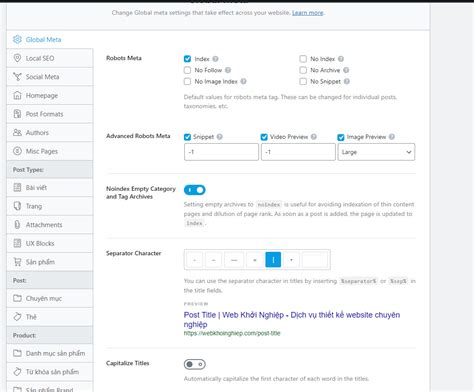The height and width of the screenshot is (392, 474).
Task: Click the Attachments paperclip icon
Action: pyautogui.click(x=17, y=225)
